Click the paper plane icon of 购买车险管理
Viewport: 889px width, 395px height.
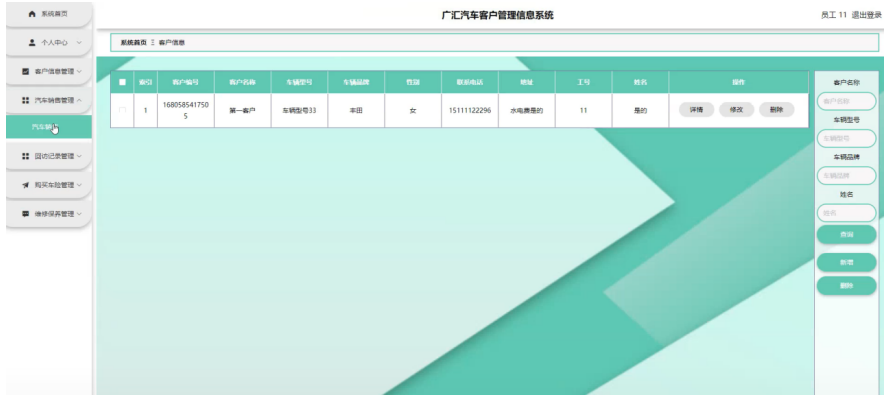pos(26,185)
